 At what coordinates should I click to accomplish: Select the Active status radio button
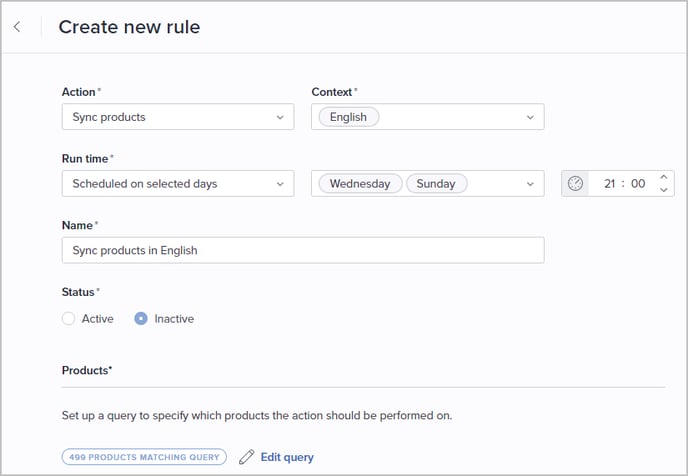tap(68, 319)
